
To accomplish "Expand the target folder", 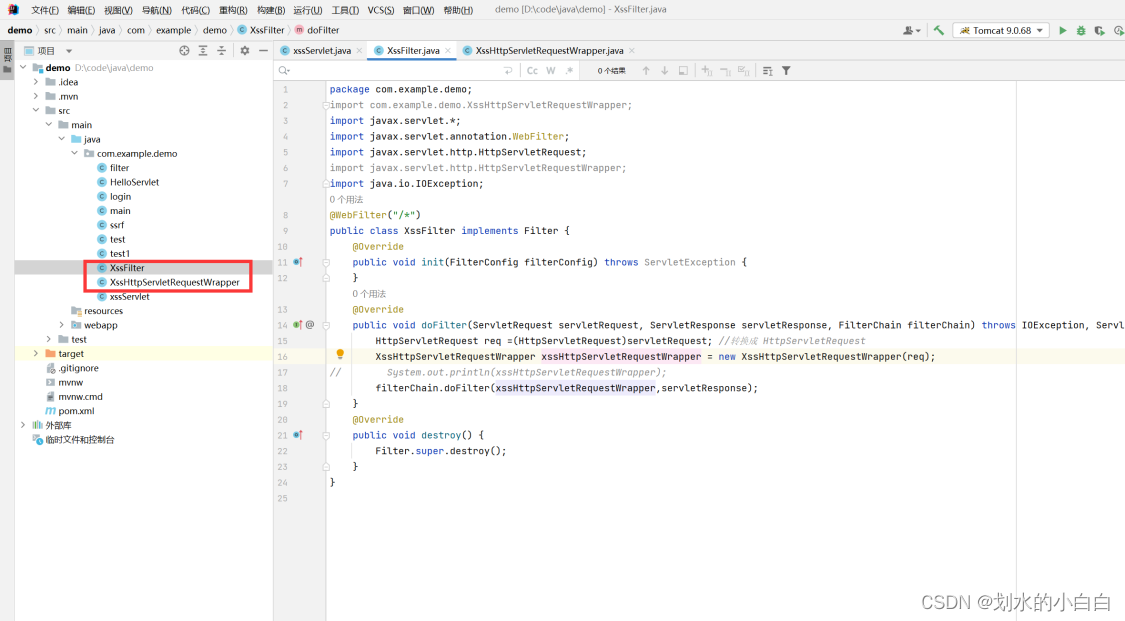I will pyautogui.click(x=36, y=354).
